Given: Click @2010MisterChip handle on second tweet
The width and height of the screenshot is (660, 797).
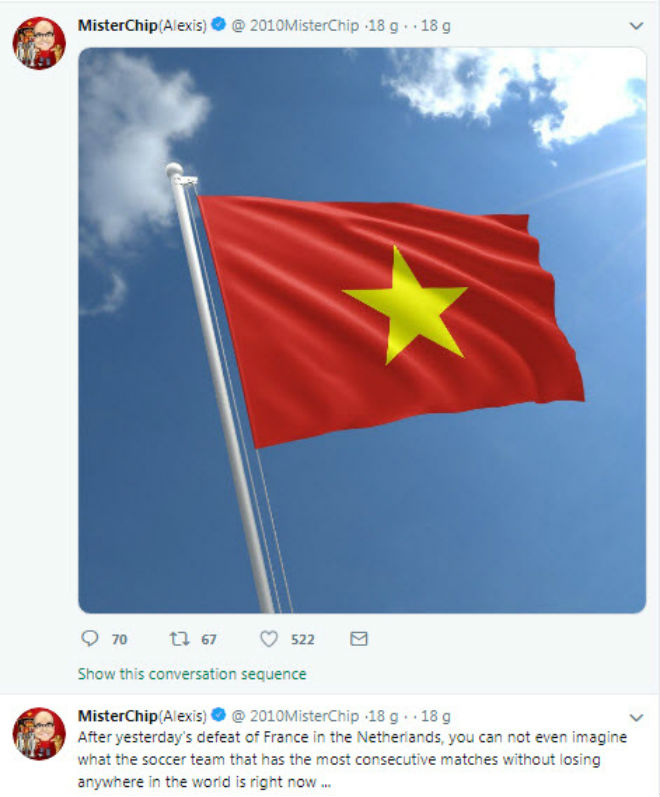Looking at the screenshot, I should (295, 716).
